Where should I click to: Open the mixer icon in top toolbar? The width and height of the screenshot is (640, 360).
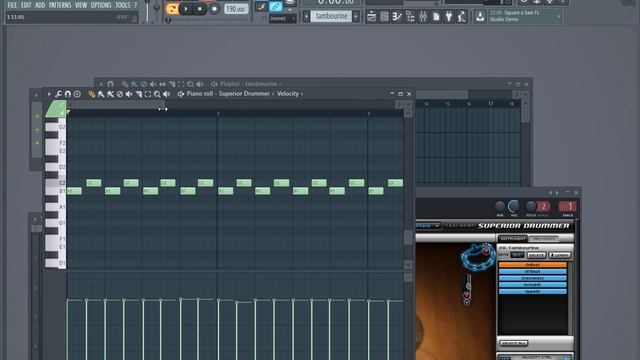pos(423,16)
